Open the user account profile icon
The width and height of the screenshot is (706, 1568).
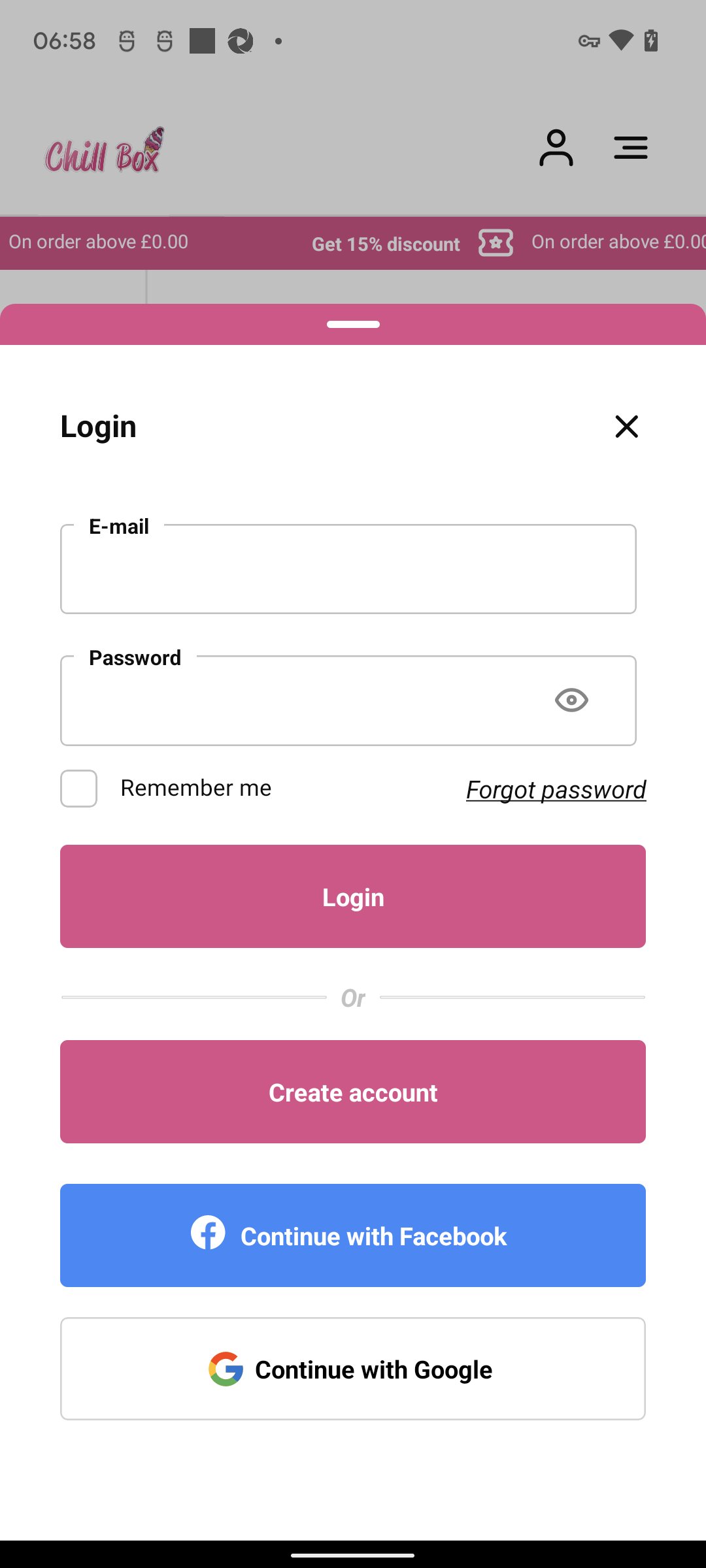(x=556, y=148)
